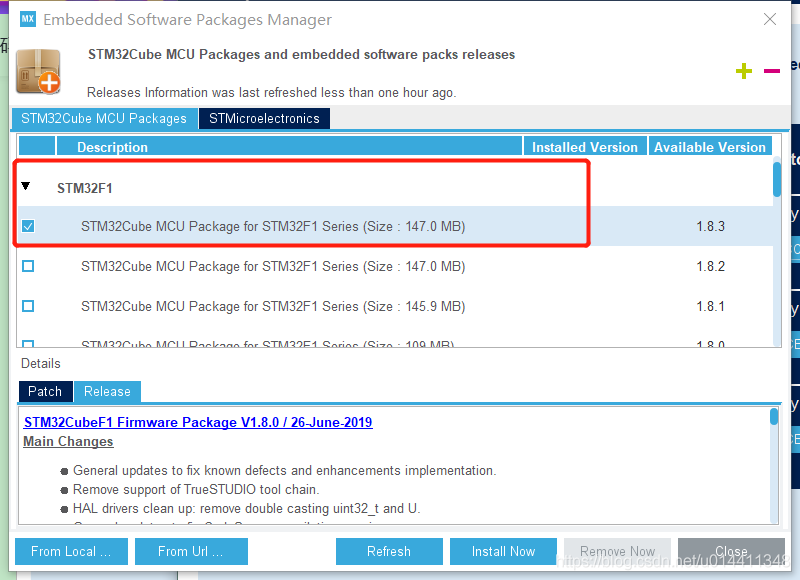This screenshot has width=800, height=580.
Task: Click the From Local button
Action: click(x=71, y=551)
